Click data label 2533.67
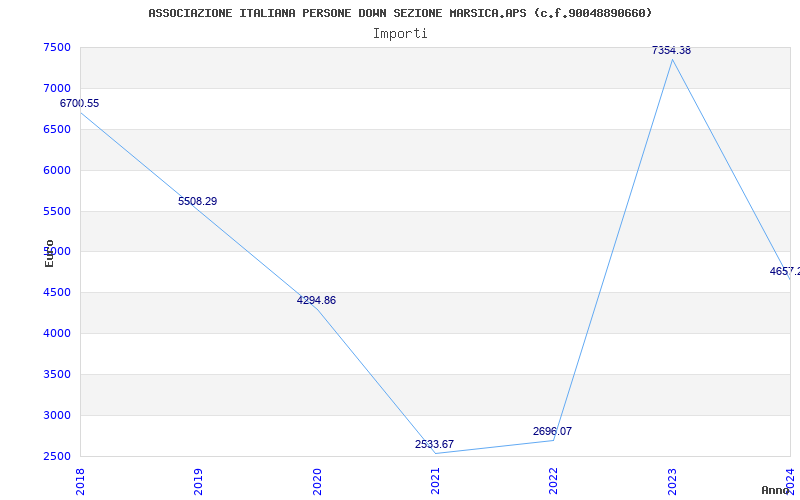 click(434, 444)
